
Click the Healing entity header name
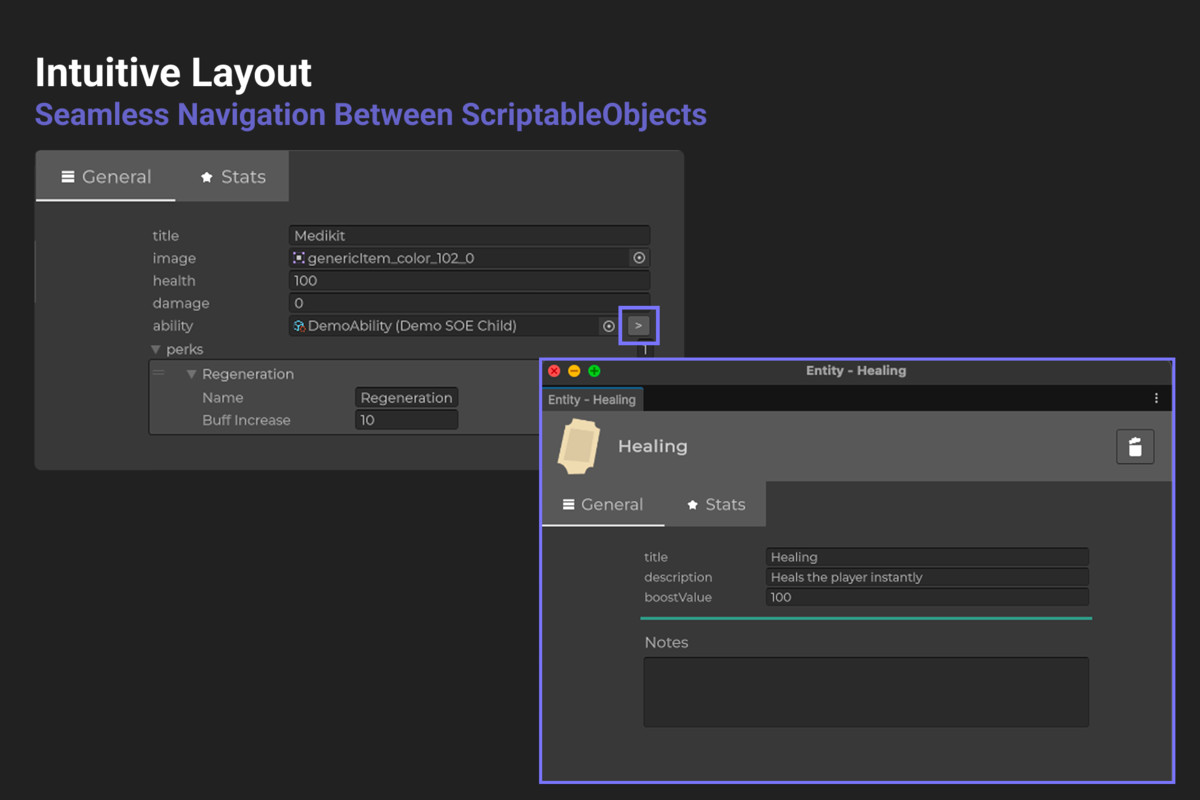pyautogui.click(x=653, y=446)
